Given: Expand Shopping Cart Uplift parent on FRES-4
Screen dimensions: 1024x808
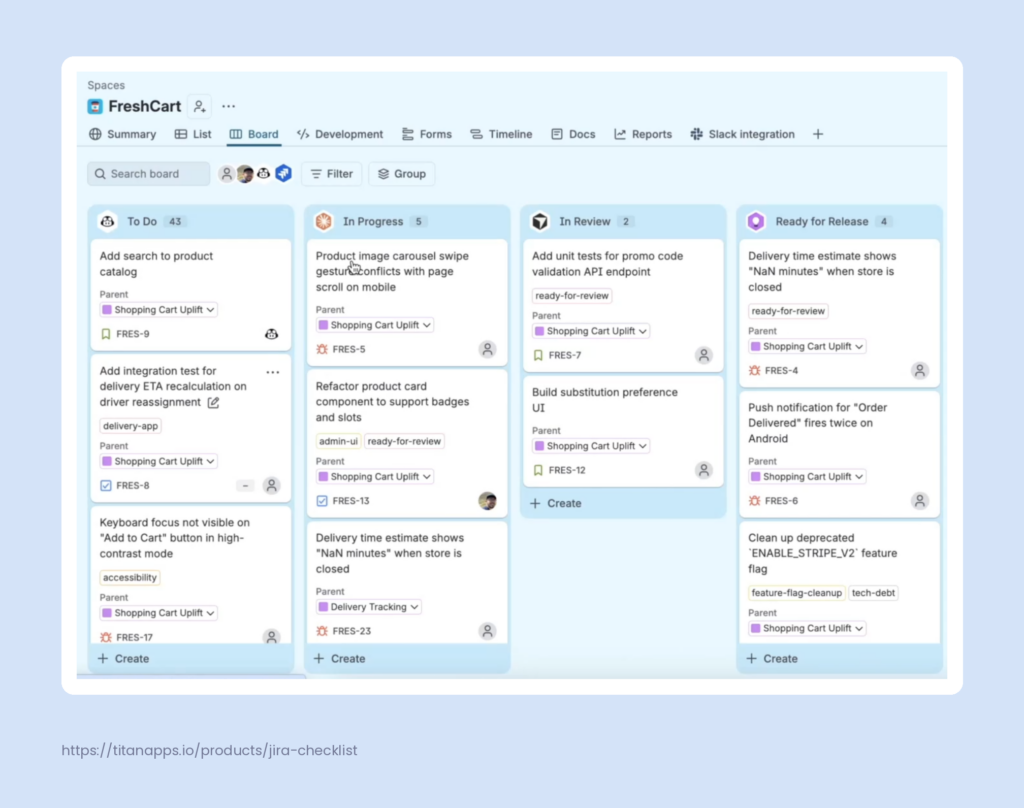Looking at the screenshot, I should pyautogui.click(x=807, y=346).
